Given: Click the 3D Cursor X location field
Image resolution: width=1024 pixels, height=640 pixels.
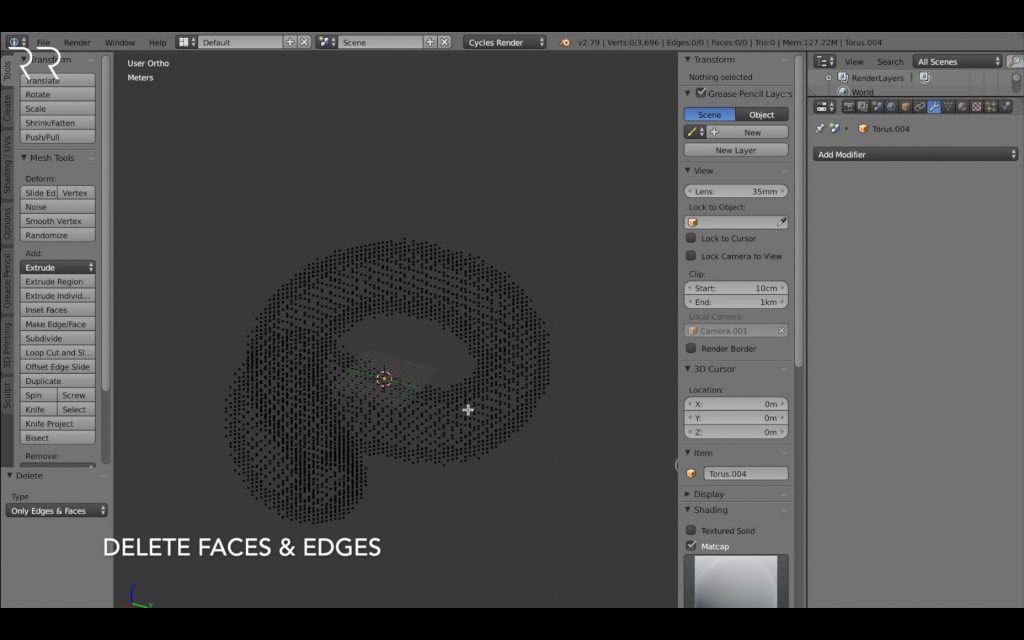Looking at the screenshot, I should pyautogui.click(x=736, y=404).
